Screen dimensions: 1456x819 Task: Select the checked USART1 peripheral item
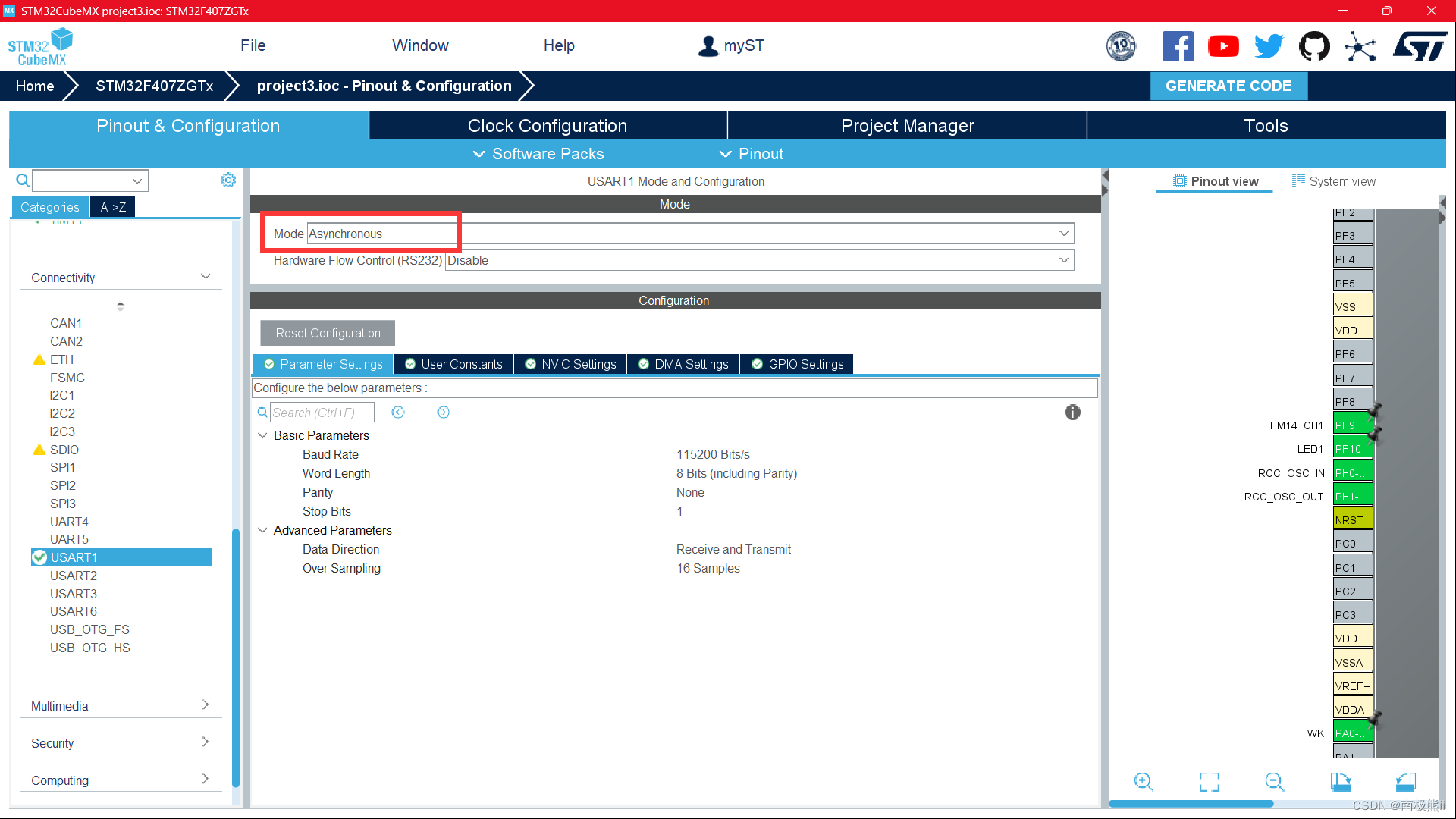(x=121, y=557)
